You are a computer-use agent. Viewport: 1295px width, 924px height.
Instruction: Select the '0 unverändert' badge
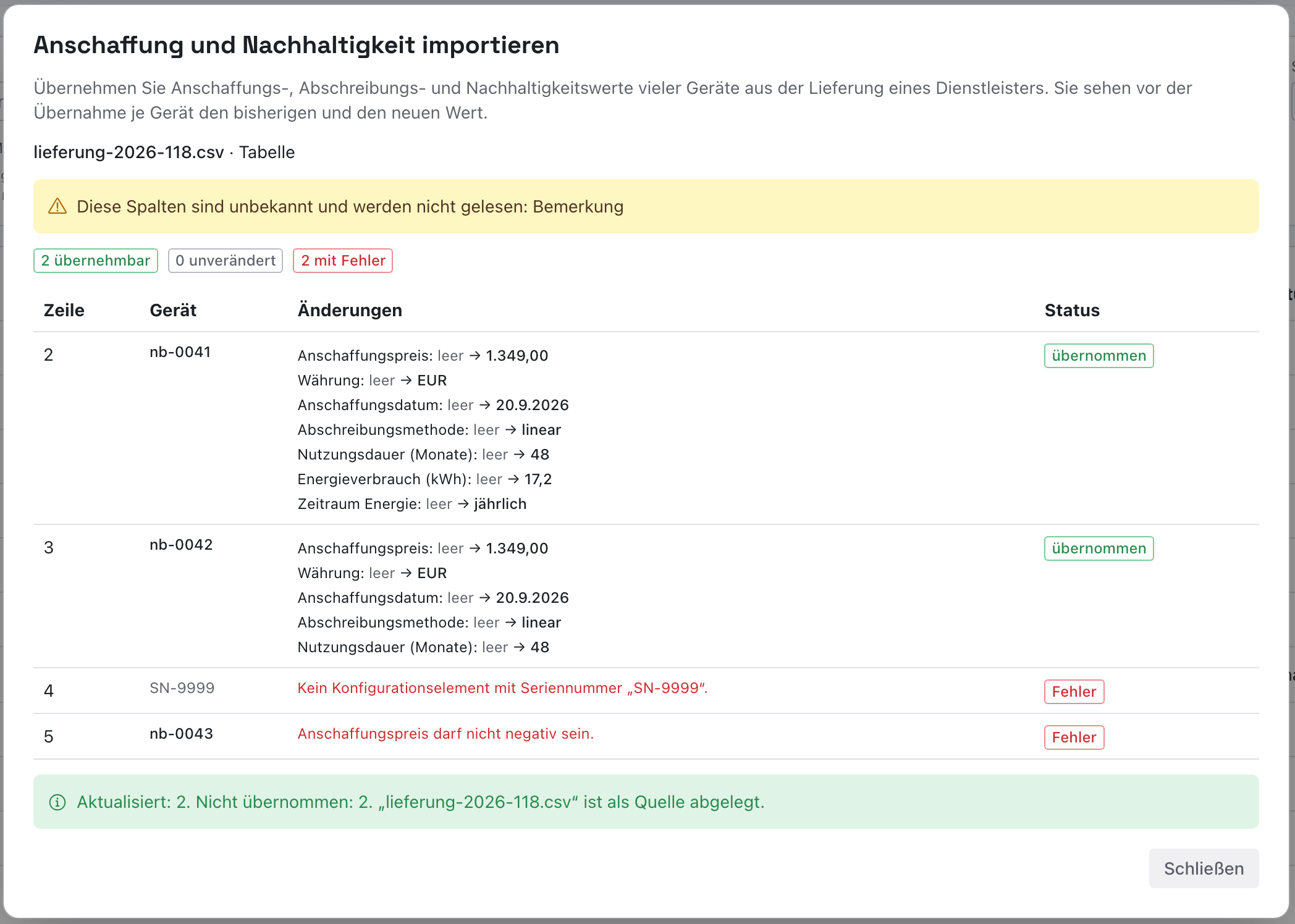click(226, 261)
